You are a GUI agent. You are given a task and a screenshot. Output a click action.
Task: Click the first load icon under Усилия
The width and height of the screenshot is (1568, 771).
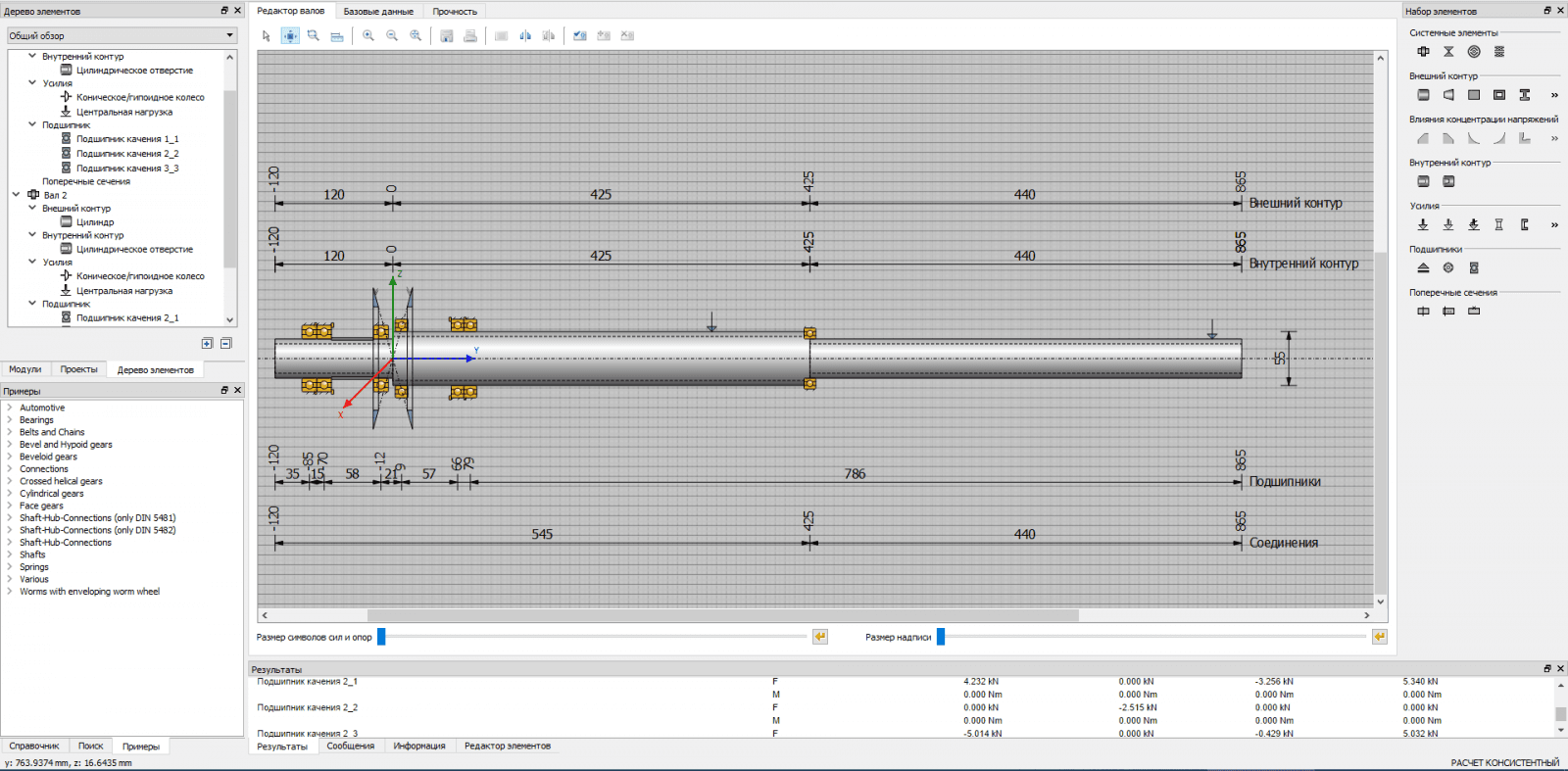(x=1423, y=224)
